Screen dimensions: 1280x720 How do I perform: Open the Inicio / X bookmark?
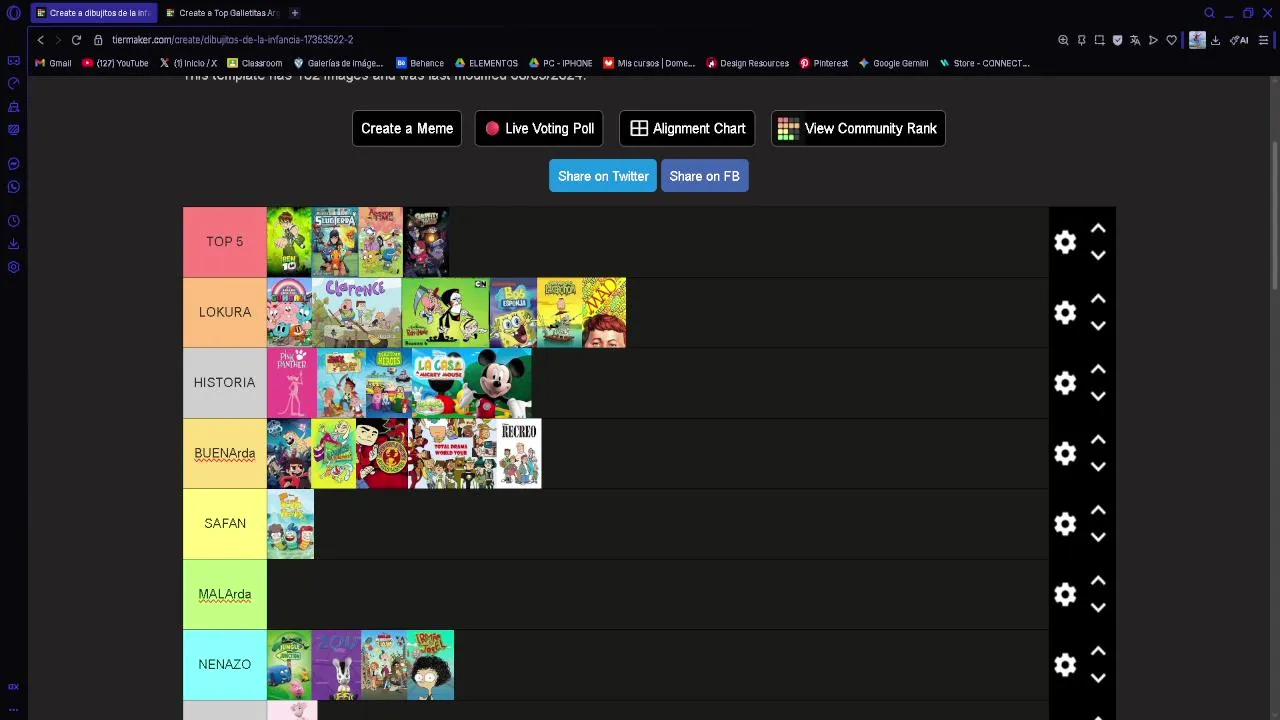pyautogui.click(x=189, y=63)
